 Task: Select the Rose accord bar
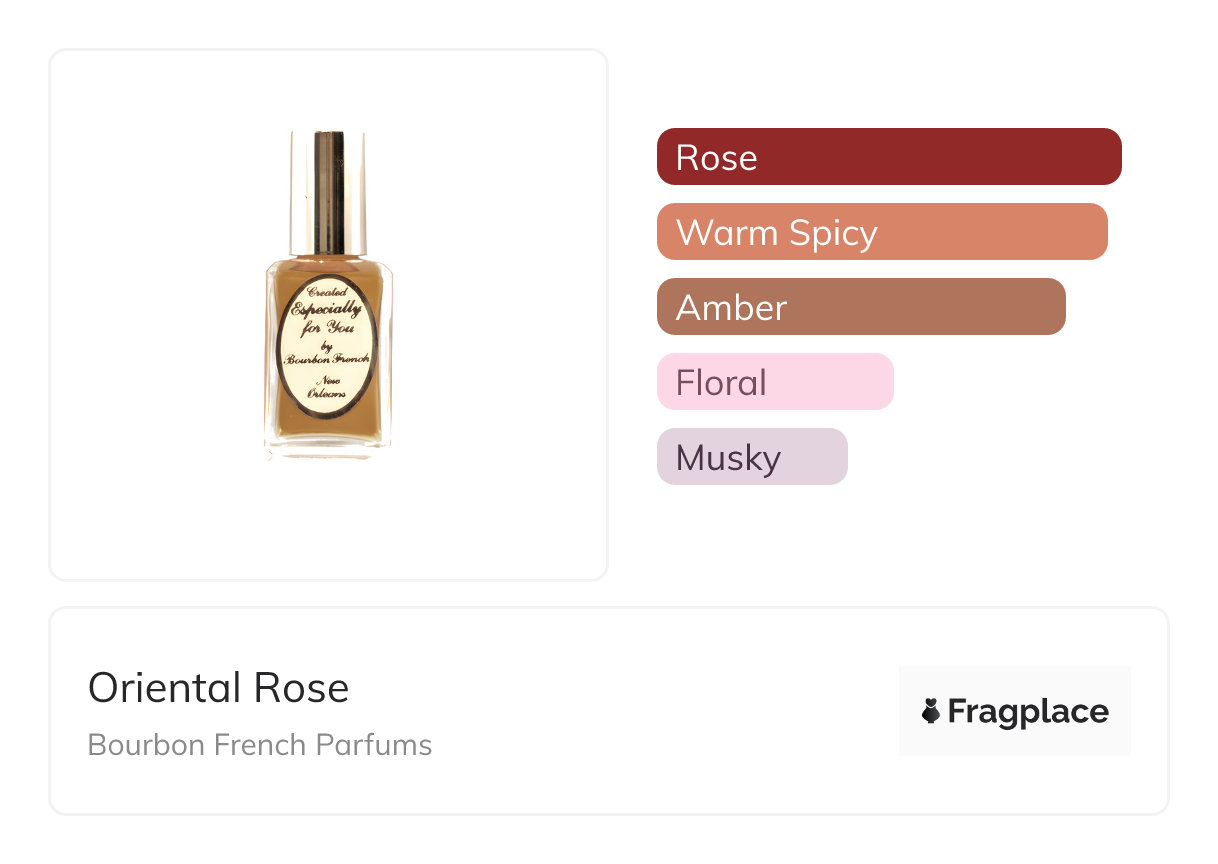[888, 157]
